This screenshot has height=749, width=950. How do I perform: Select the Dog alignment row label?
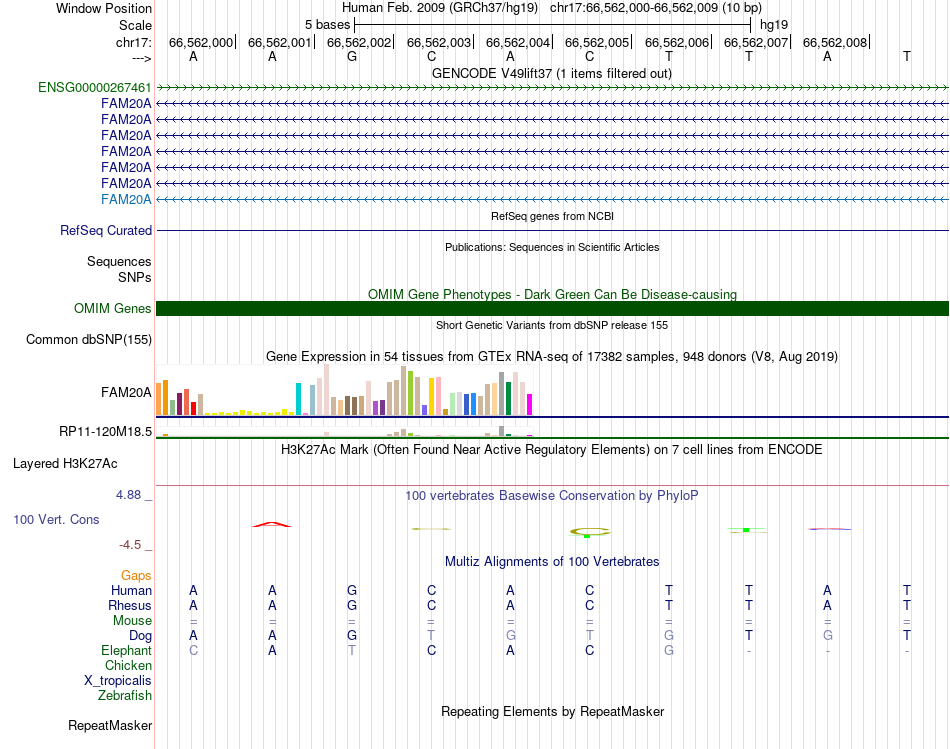coord(140,636)
